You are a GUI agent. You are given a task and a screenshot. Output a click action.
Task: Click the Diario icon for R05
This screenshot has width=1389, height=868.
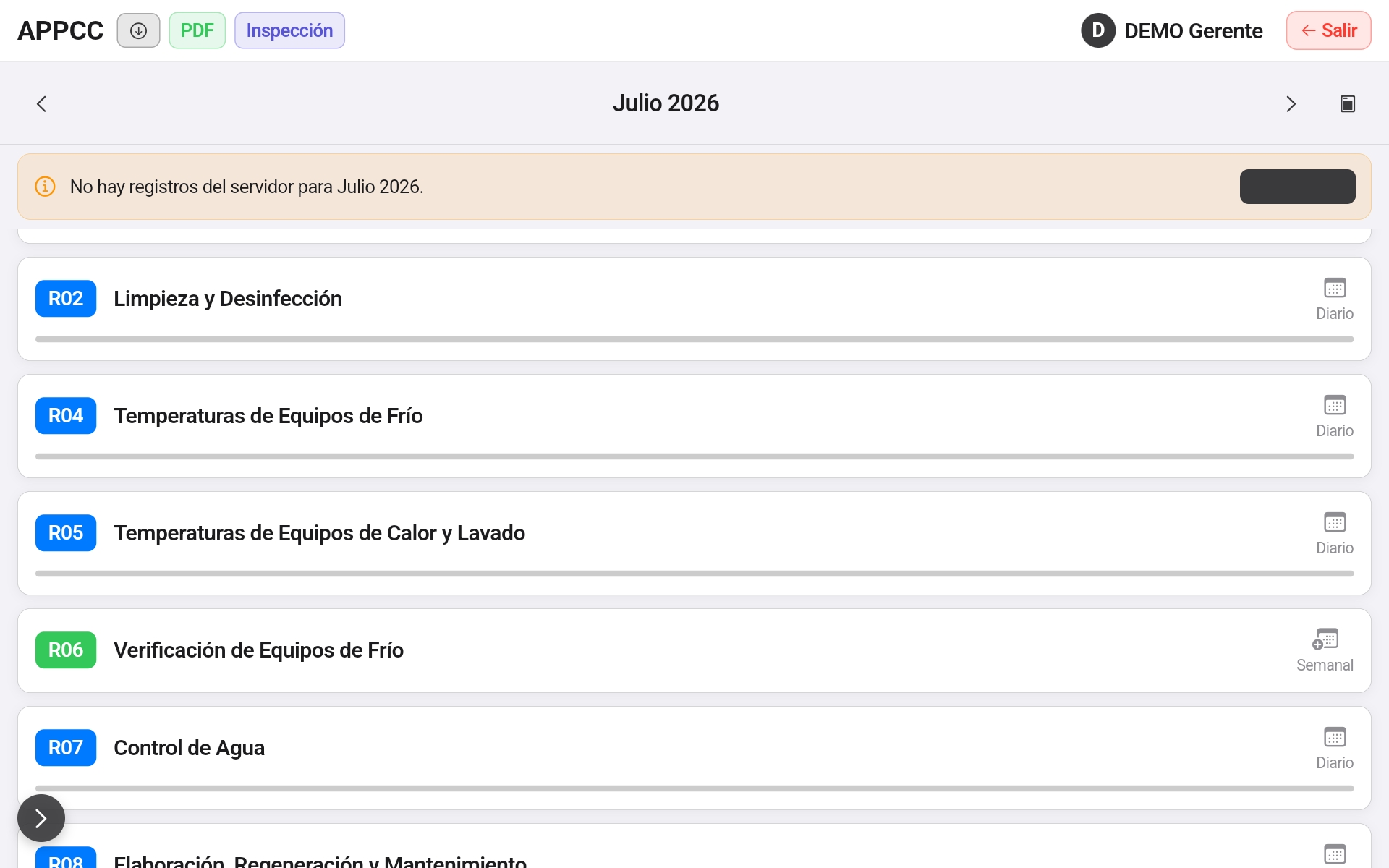(1335, 522)
